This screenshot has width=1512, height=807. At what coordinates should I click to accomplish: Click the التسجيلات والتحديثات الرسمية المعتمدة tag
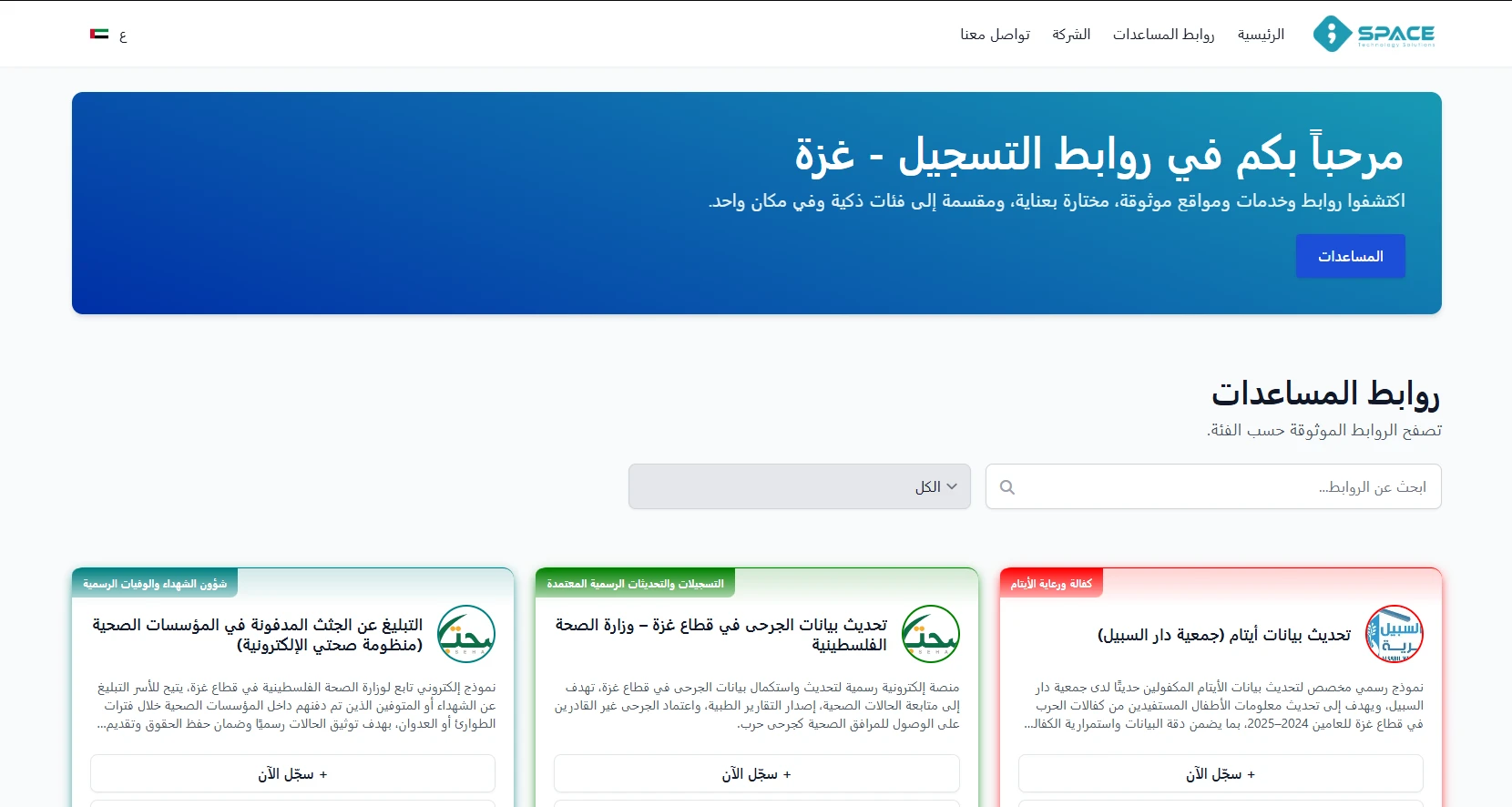tap(635, 583)
